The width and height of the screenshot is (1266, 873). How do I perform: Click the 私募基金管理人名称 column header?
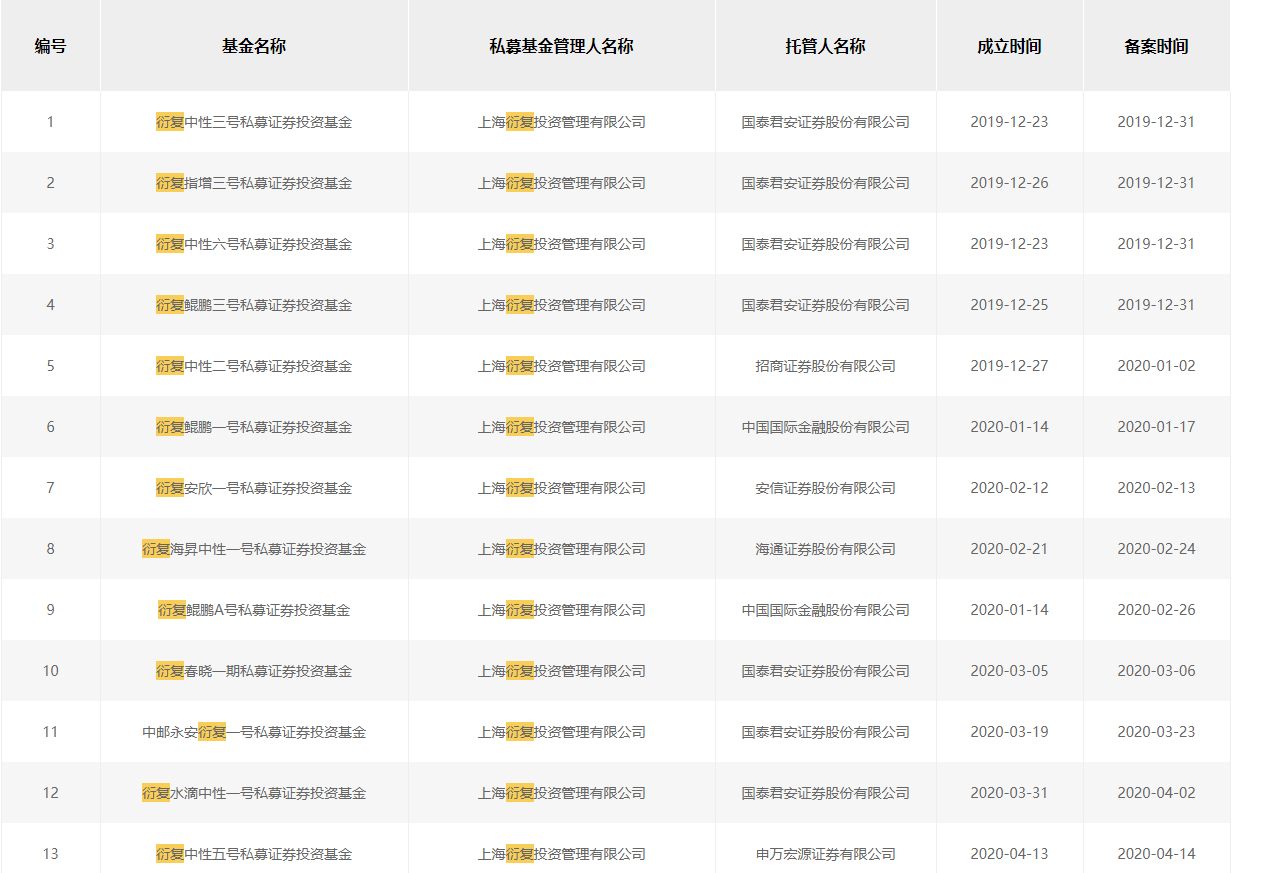click(x=561, y=46)
